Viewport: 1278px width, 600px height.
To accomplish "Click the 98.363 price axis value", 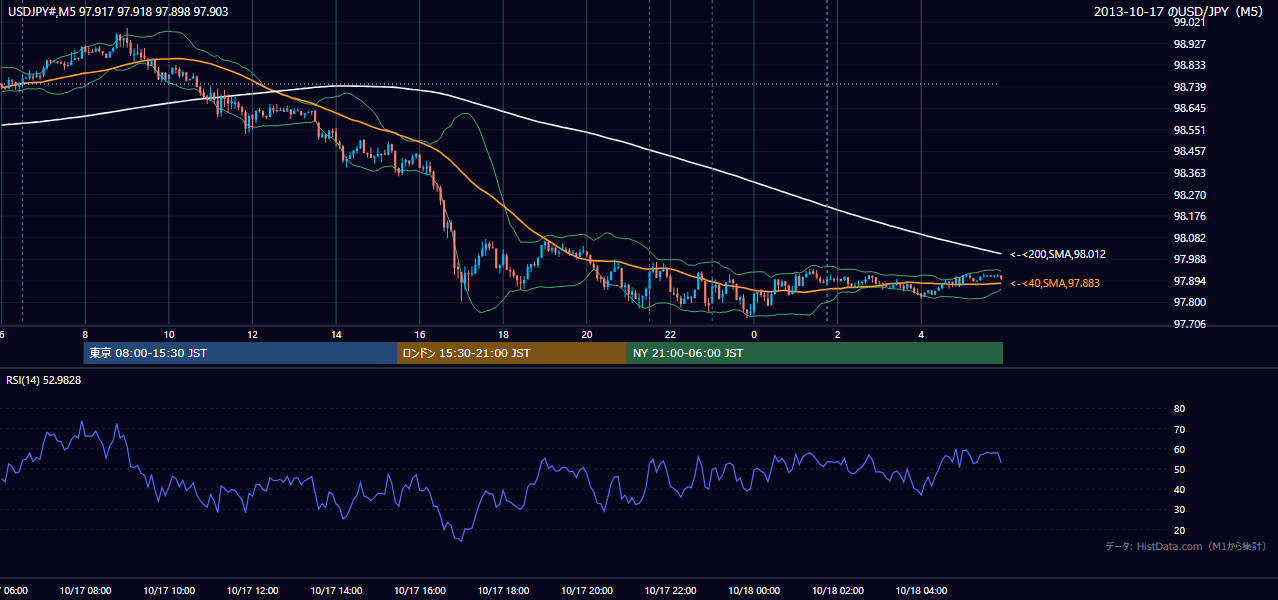I will click(1188, 173).
